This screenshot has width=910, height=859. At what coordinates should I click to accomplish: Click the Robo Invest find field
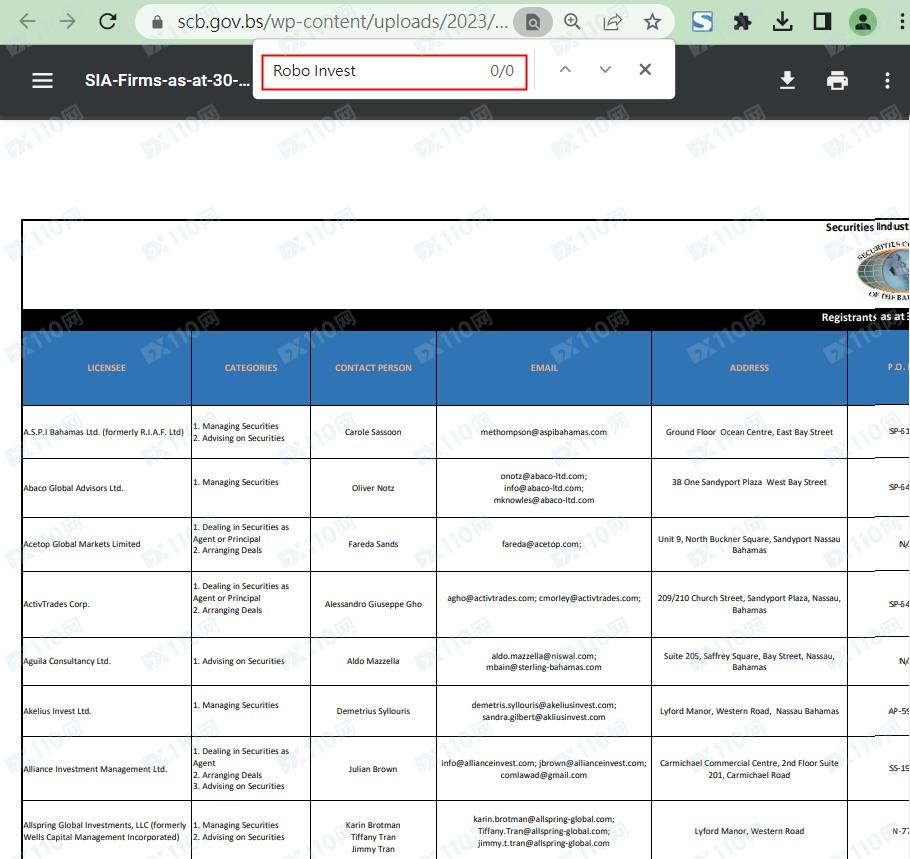tap(370, 71)
